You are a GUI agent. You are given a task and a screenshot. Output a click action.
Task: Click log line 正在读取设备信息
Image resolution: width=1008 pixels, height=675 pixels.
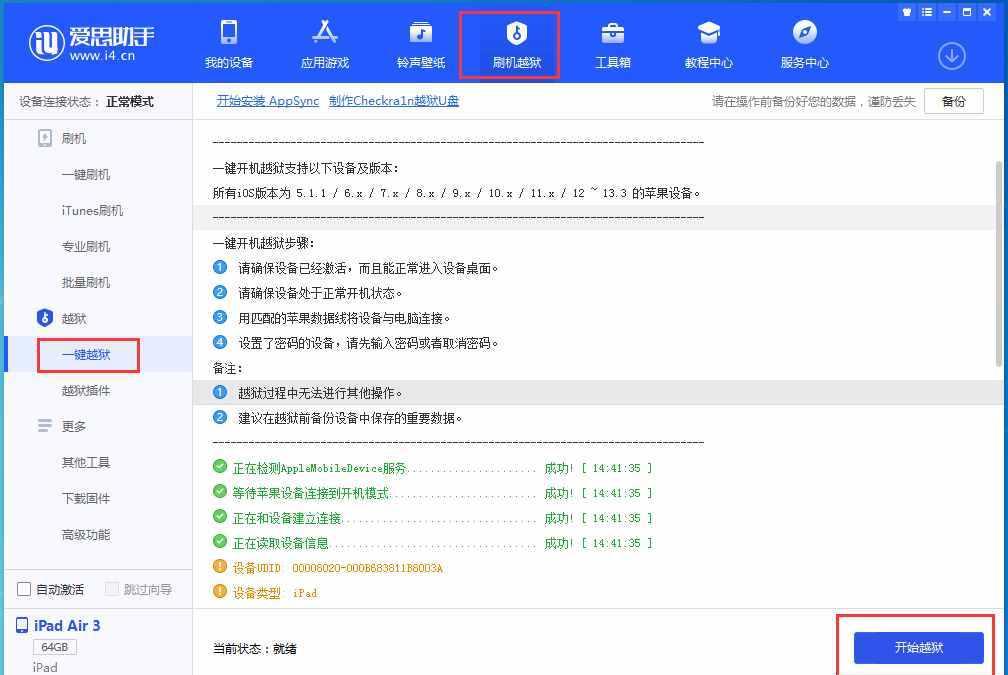pyautogui.click(x=433, y=543)
